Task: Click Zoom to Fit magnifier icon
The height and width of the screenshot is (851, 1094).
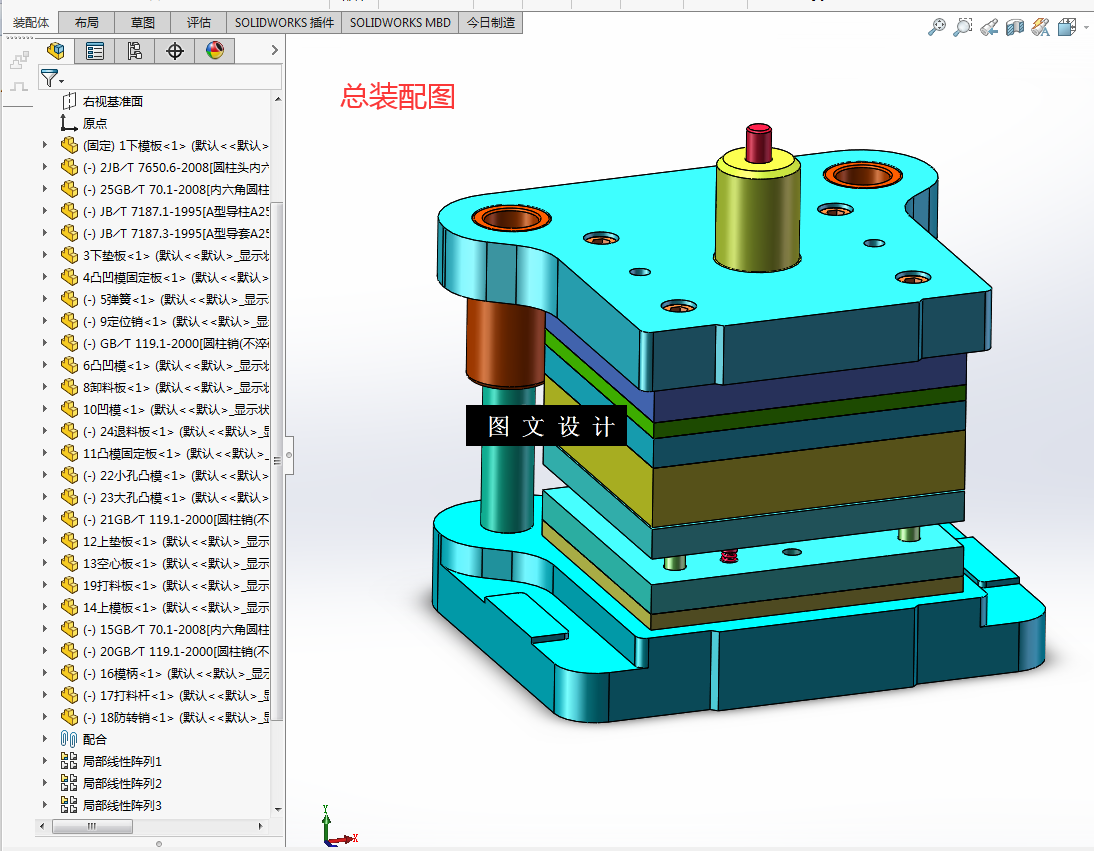Action: pos(936,27)
